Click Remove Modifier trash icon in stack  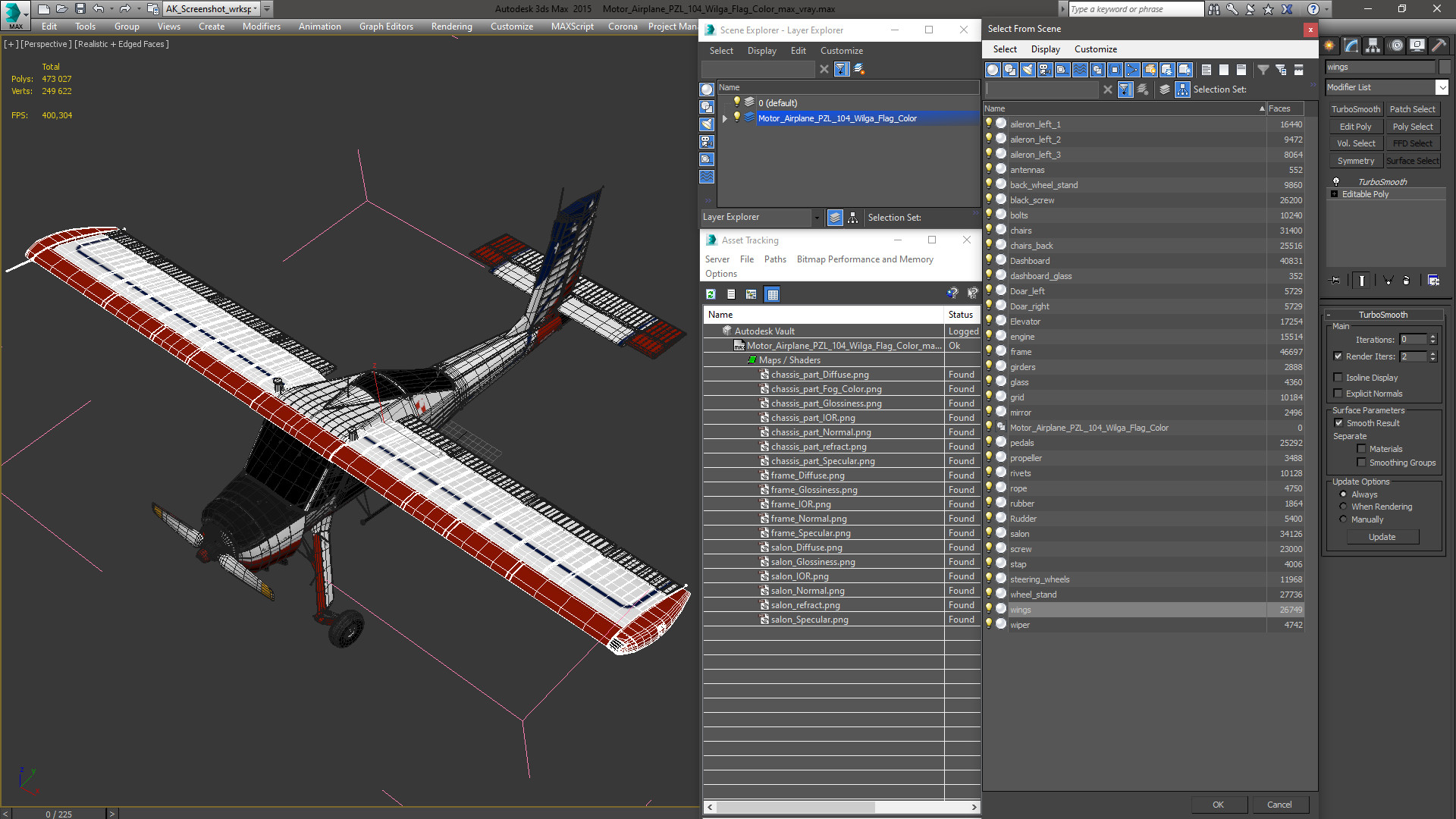click(1407, 281)
